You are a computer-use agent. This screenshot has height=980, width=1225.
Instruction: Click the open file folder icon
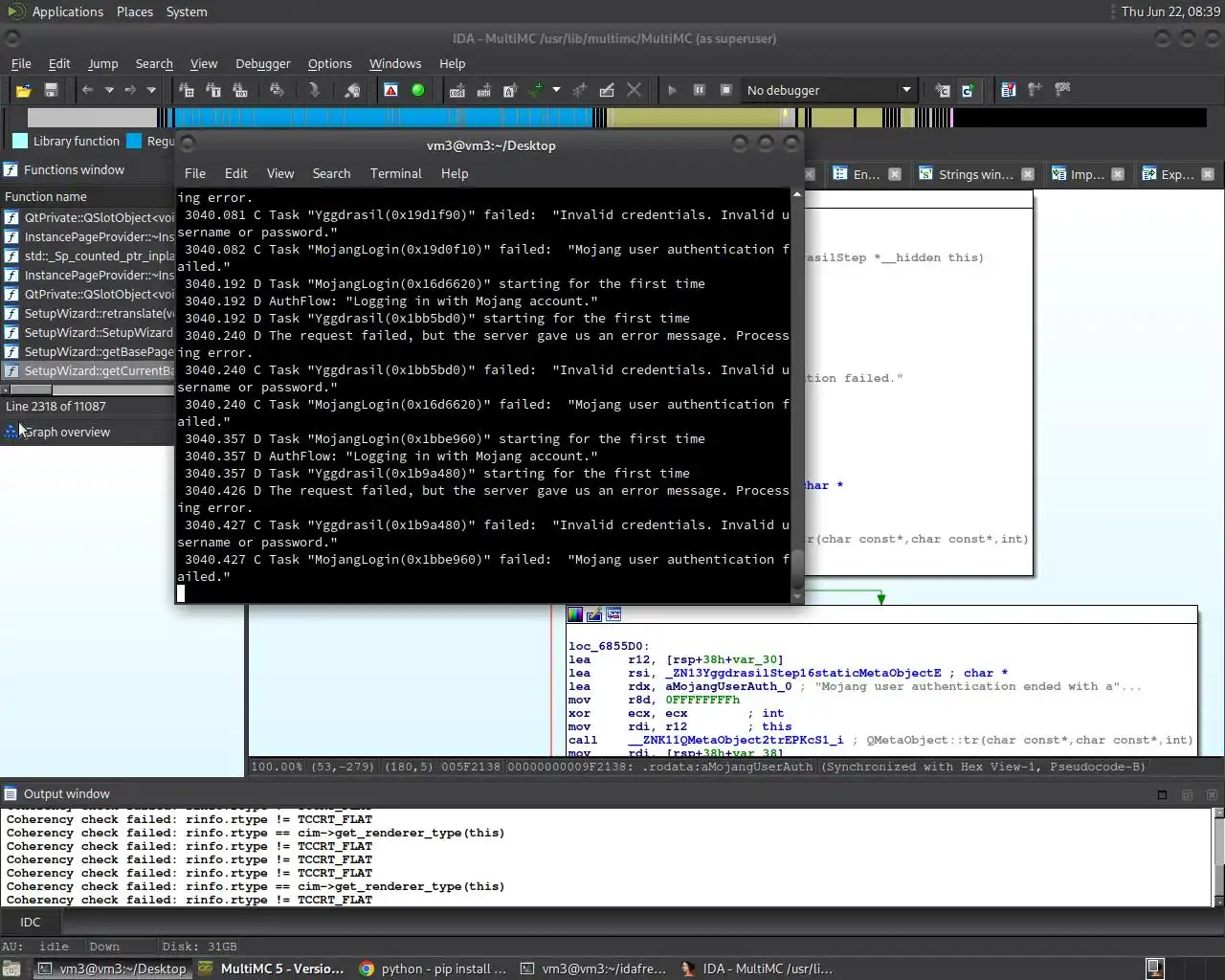23,90
